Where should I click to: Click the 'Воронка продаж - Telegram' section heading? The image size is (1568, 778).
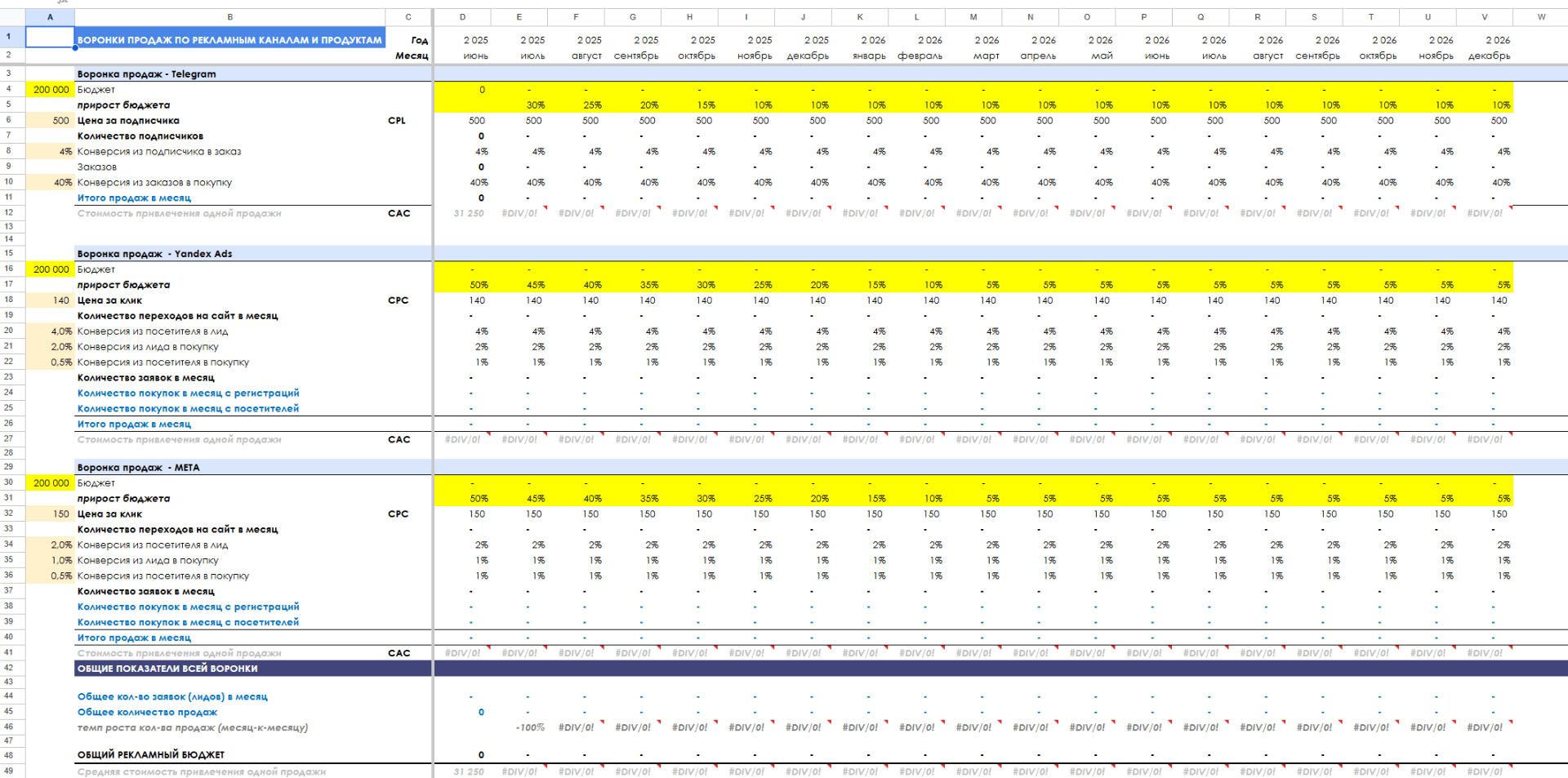pyautogui.click(x=147, y=73)
